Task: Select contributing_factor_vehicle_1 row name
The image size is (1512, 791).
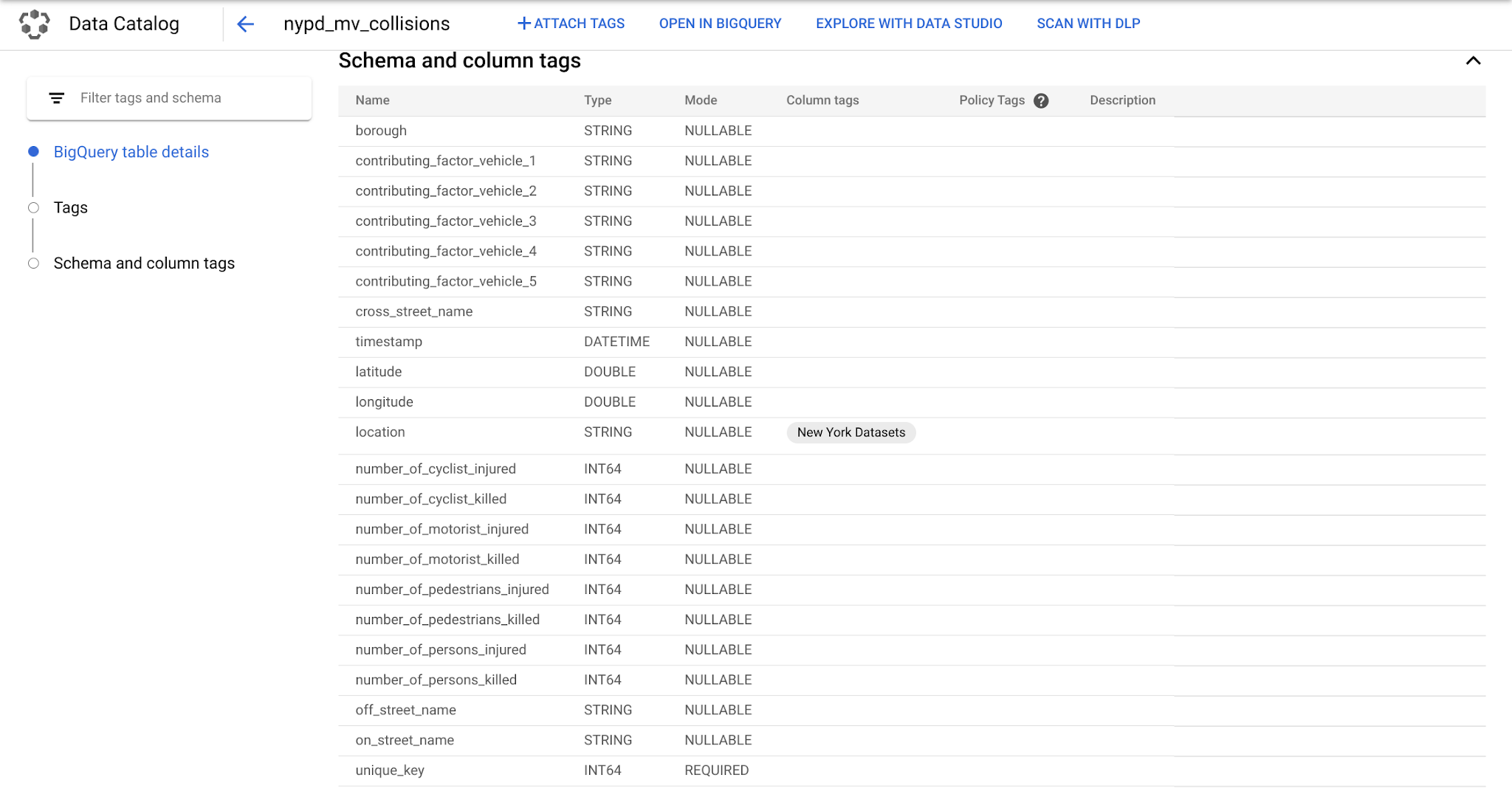Action: coord(445,161)
